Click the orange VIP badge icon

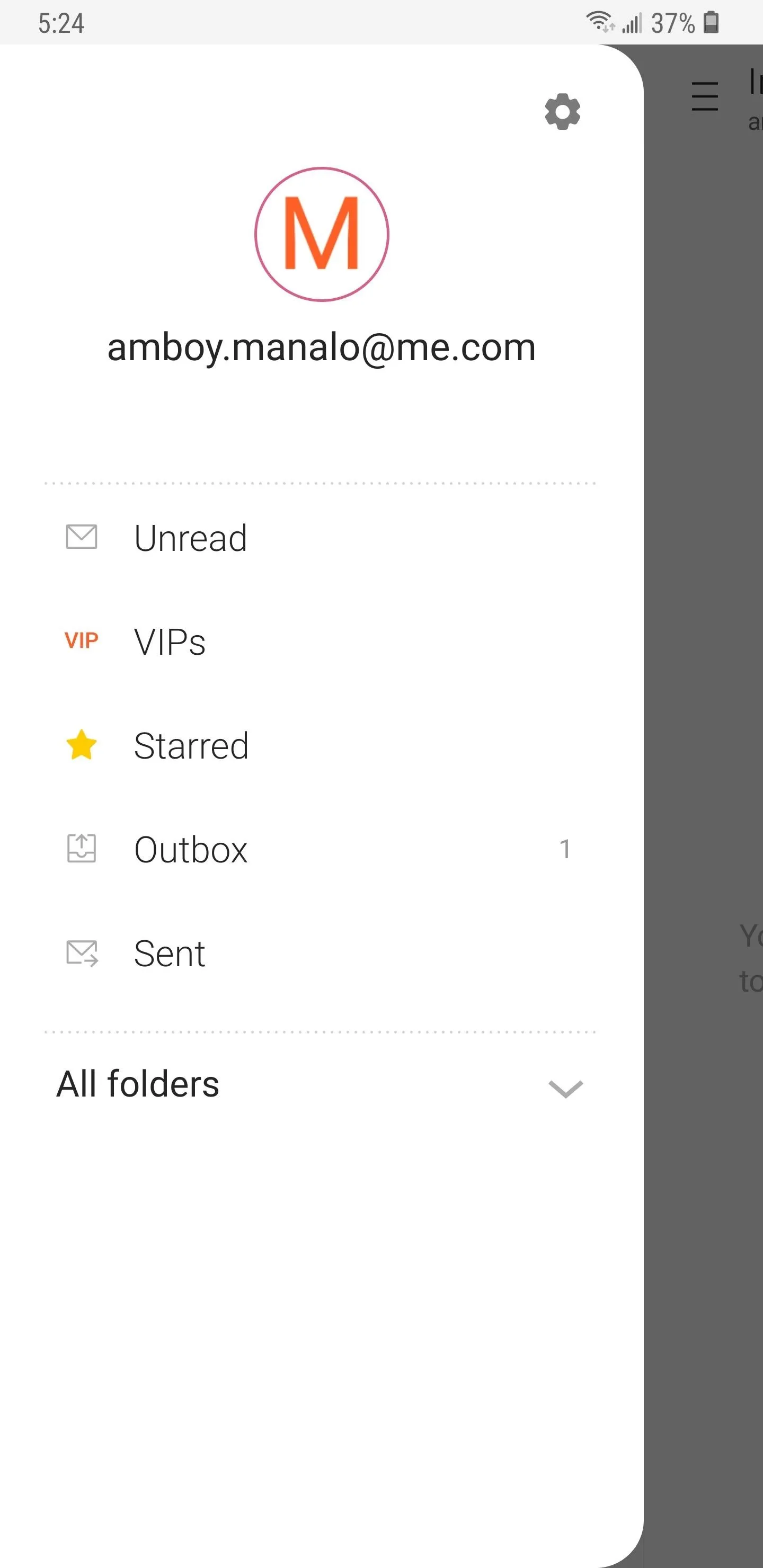pos(81,640)
